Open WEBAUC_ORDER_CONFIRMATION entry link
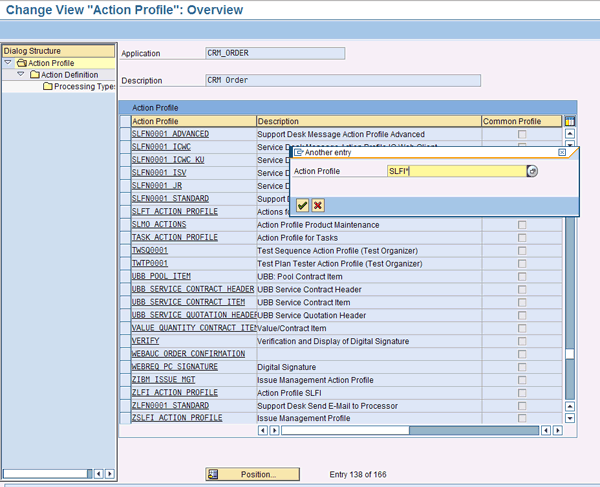Viewport: 600px width, 487px height. (x=188, y=354)
